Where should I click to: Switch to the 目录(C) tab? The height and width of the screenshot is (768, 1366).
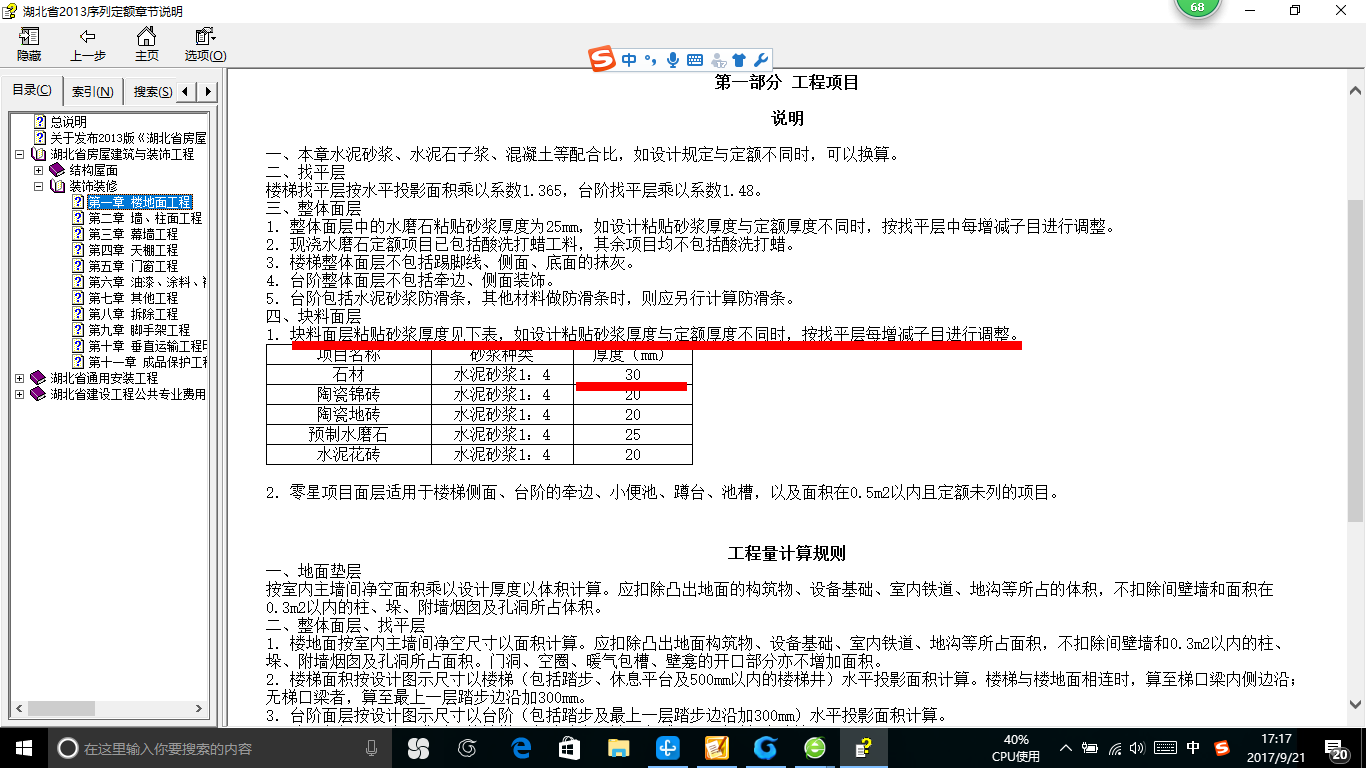click(32, 91)
